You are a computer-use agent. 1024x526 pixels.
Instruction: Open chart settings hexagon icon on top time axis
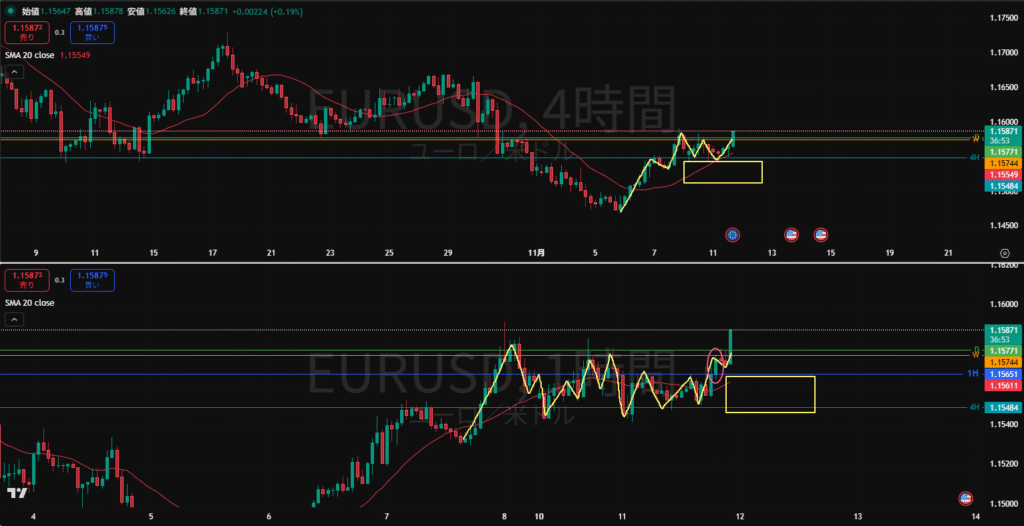coord(1004,254)
